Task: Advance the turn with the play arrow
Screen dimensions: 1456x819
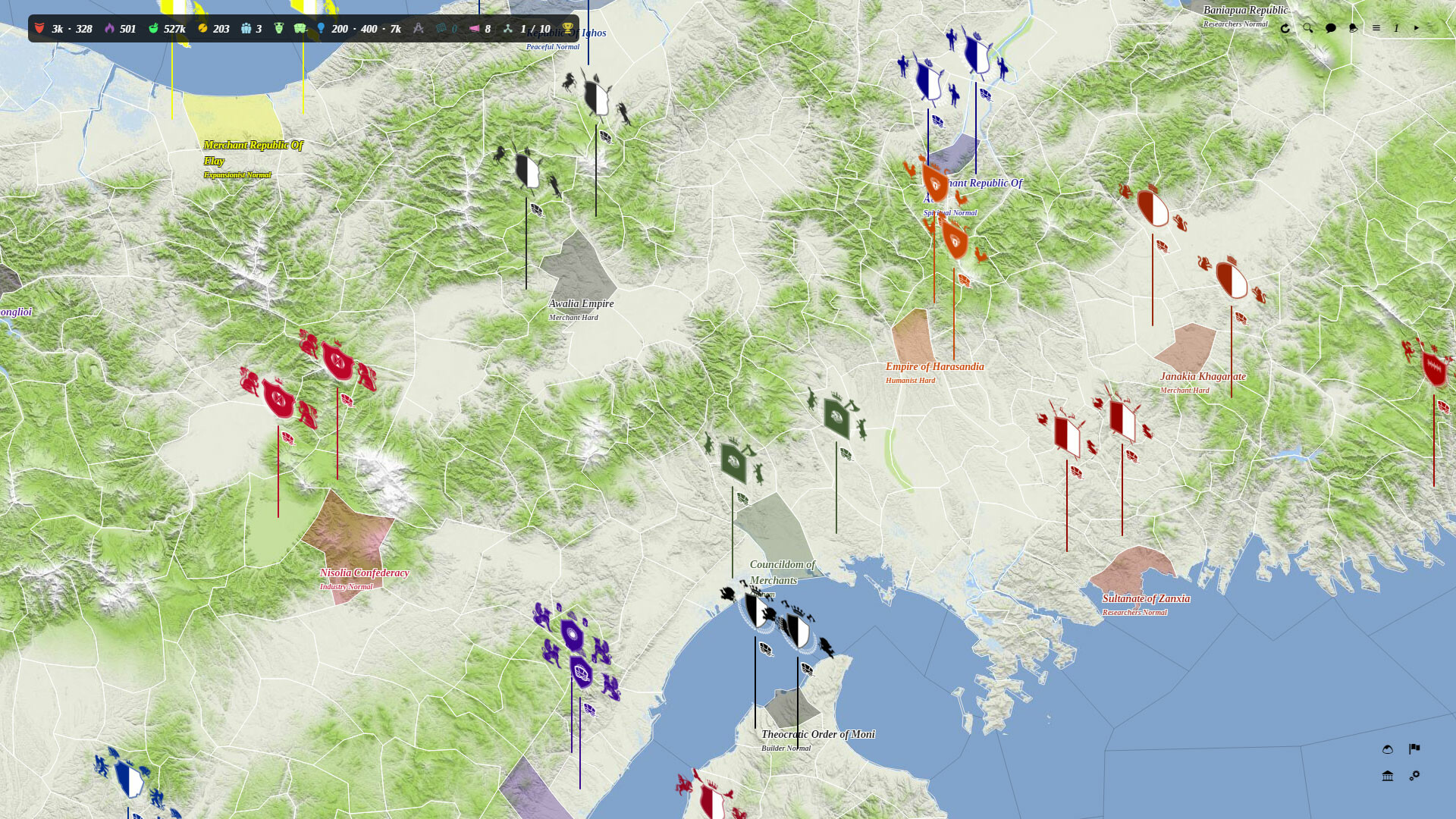Action: 1416,28
